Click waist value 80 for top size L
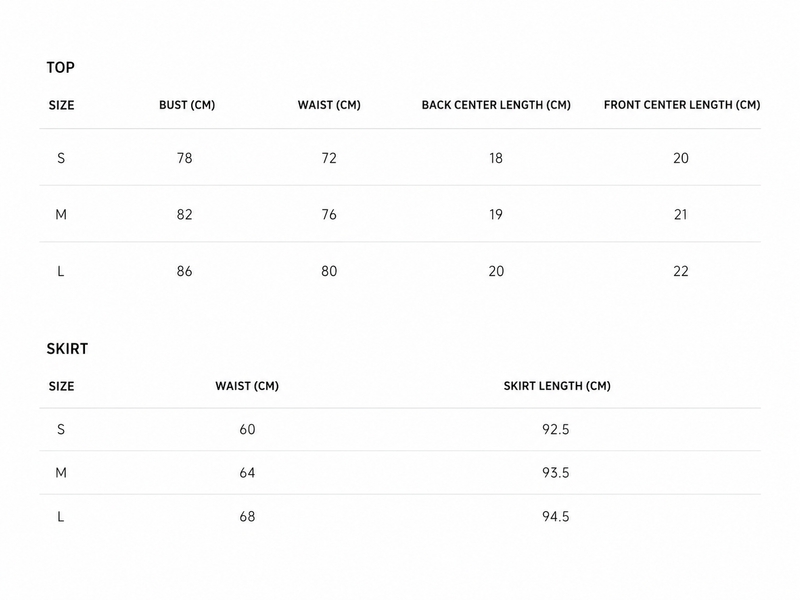This screenshot has height=600, width=800. coord(329,271)
